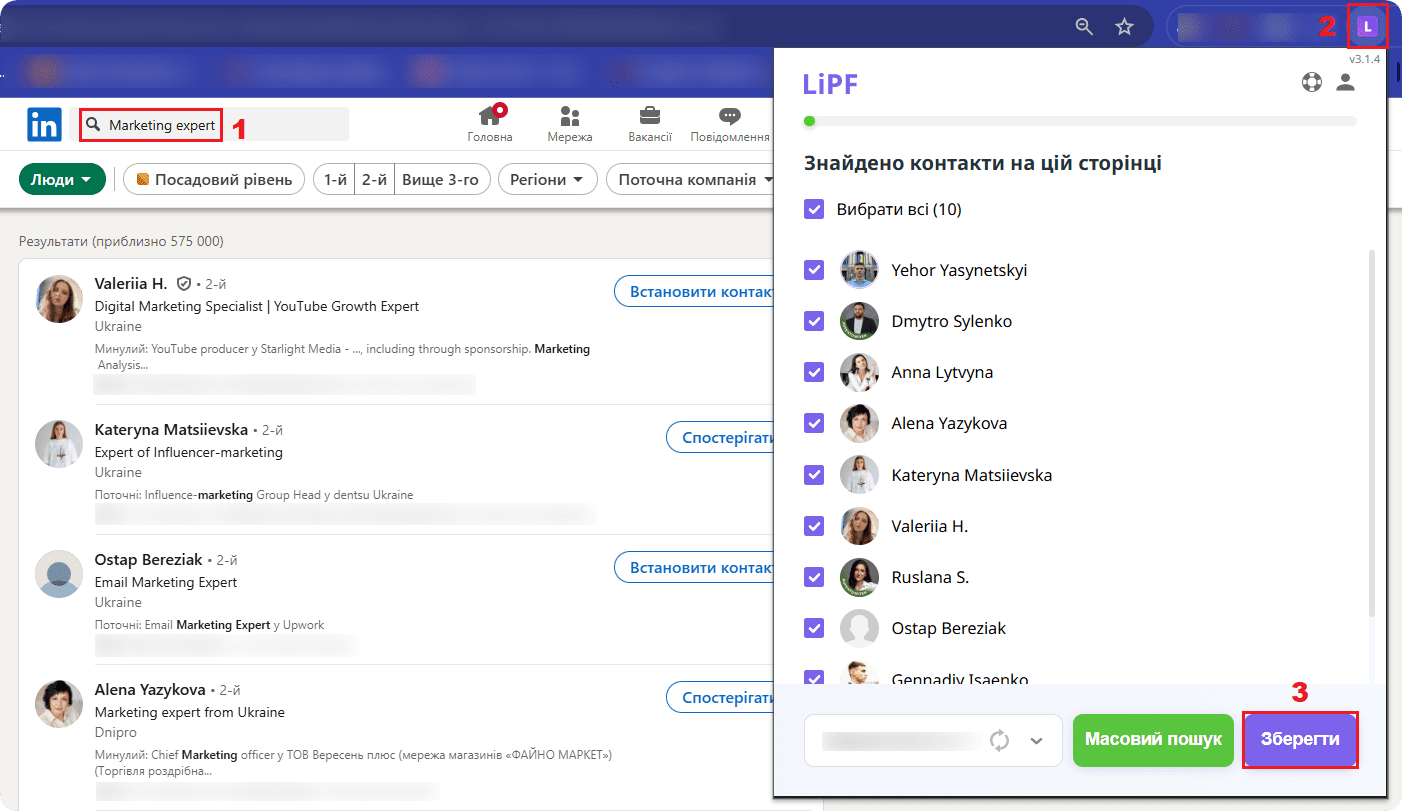Click the LiPF extension icon in browser toolbar
The height and width of the screenshot is (811, 1402).
1366,27
